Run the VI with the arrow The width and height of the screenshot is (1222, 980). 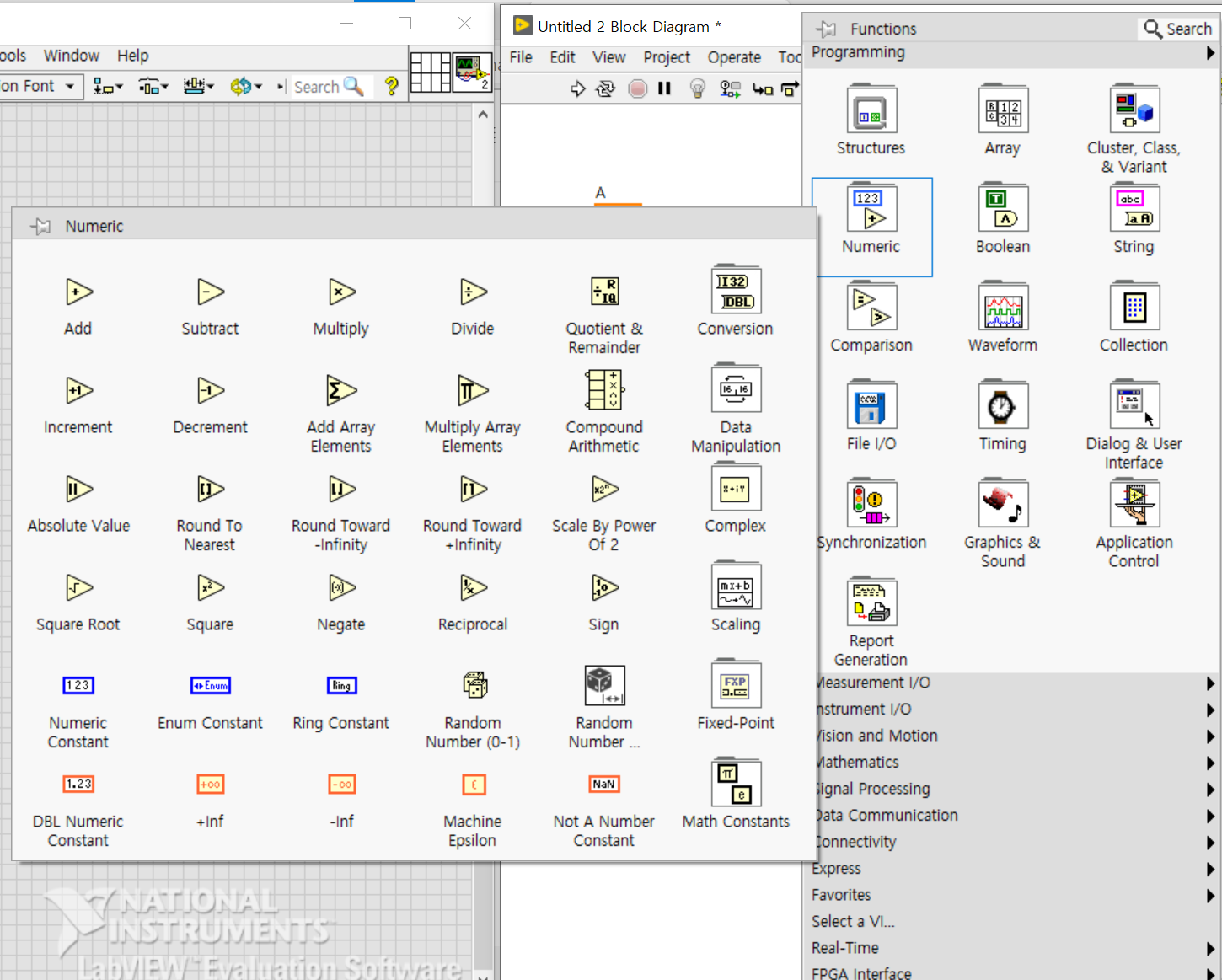click(578, 88)
